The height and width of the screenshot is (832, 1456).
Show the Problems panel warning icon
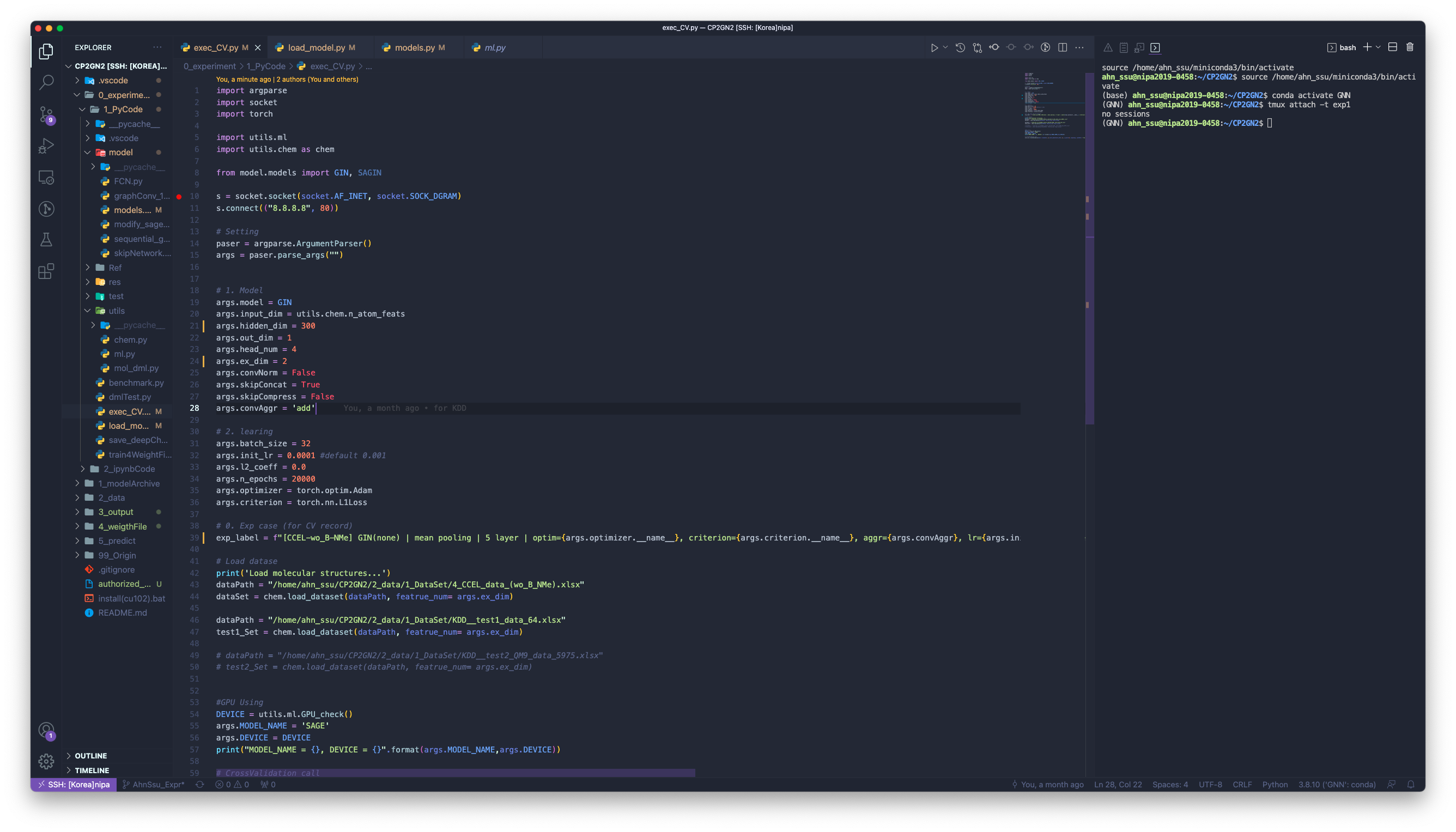click(x=1108, y=47)
